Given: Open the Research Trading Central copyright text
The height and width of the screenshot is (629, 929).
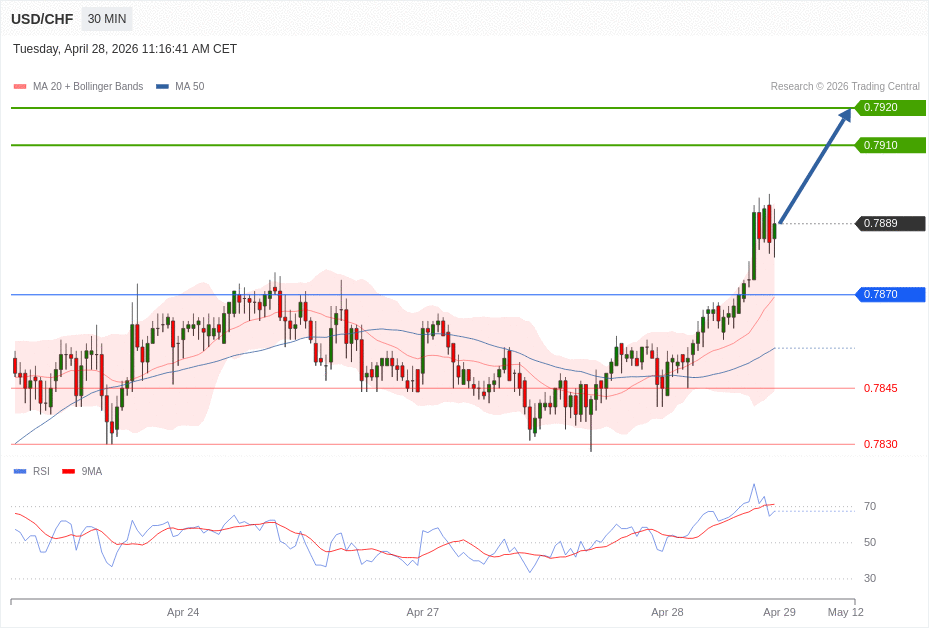Looking at the screenshot, I should 844,87.
